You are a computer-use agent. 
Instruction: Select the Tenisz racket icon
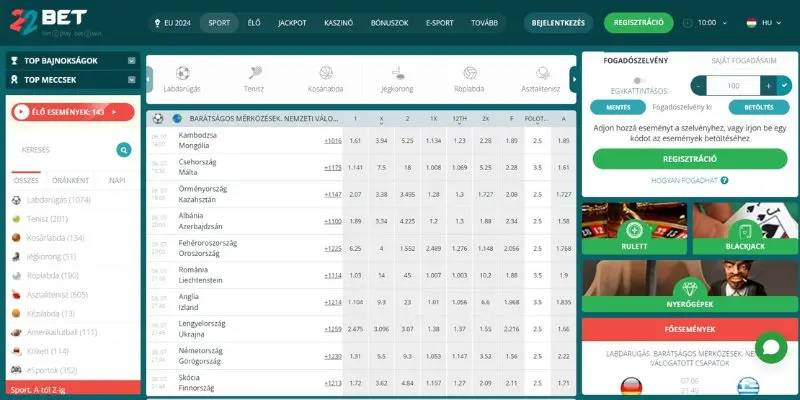pos(255,73)
